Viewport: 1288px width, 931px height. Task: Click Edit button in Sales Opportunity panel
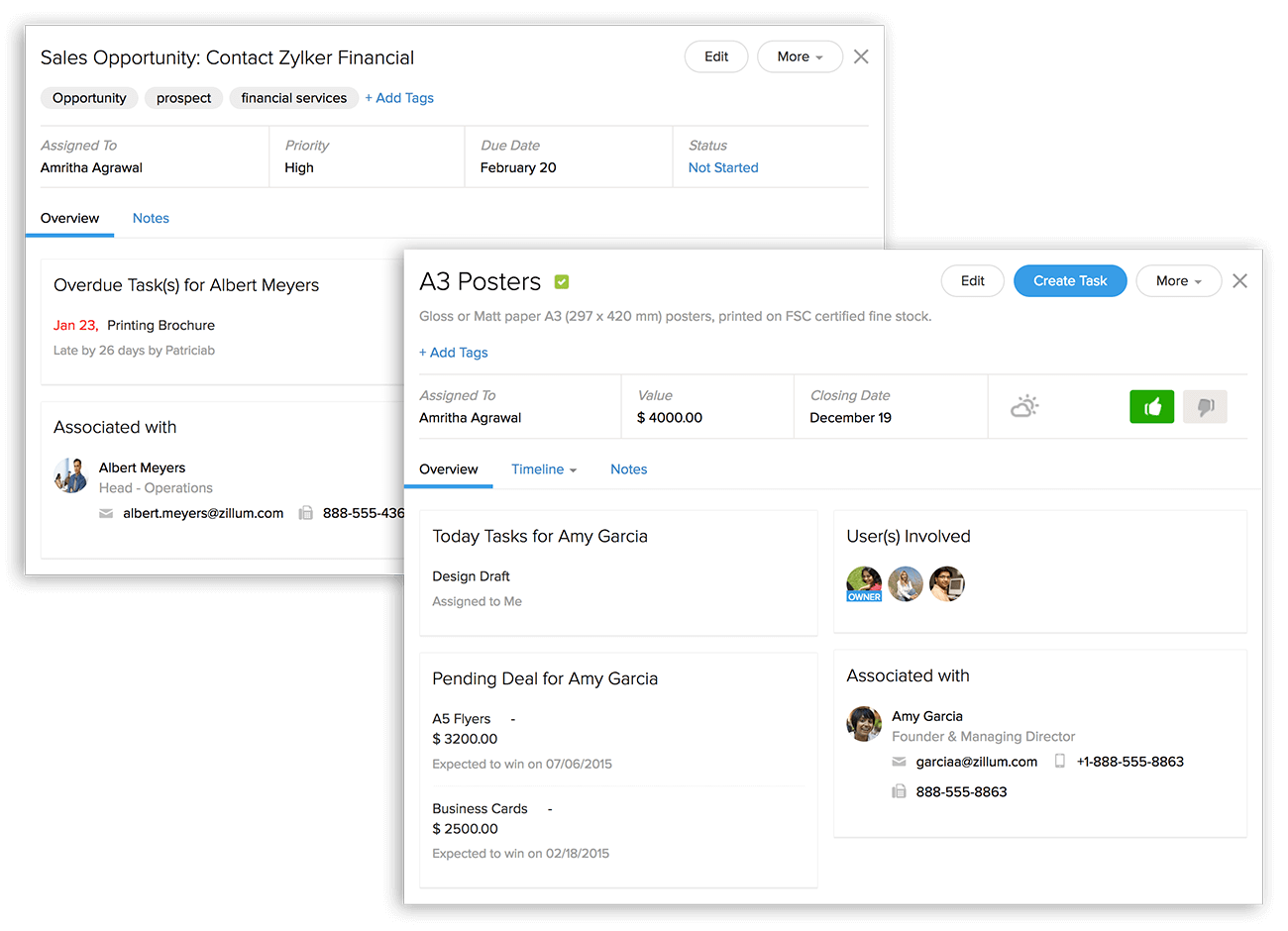pyautogui.click(x=716, y=56)
